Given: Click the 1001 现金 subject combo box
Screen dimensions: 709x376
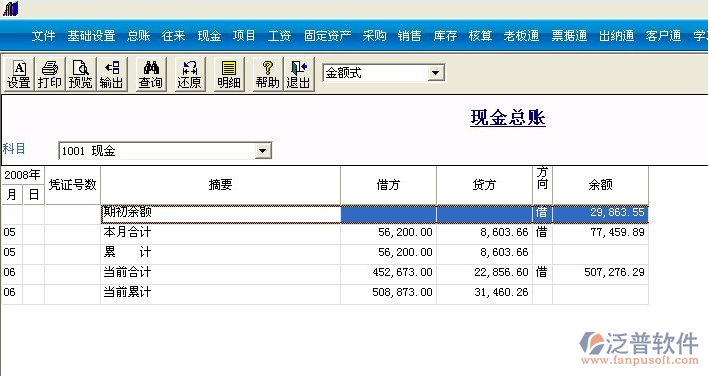Looking at the screenshot, I should (165, 151).
